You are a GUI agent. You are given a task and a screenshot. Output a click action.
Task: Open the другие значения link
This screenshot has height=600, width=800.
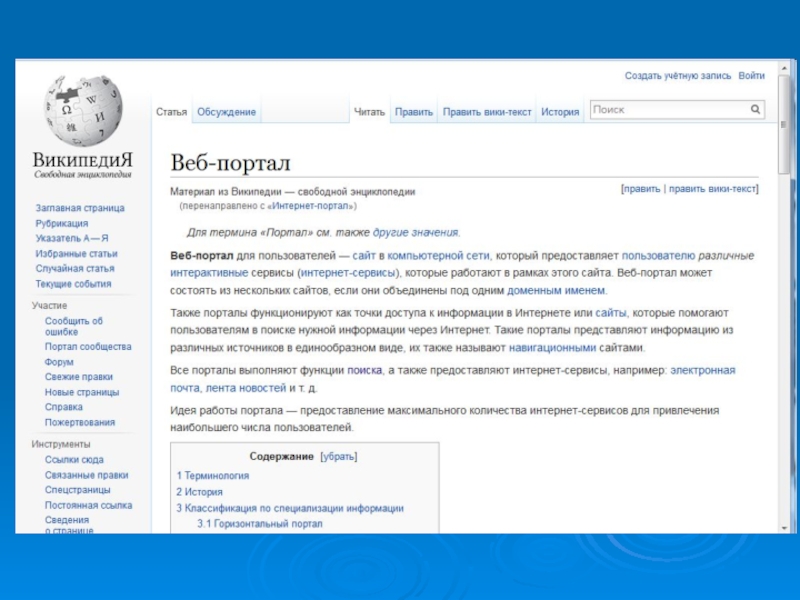coord(415,232)
